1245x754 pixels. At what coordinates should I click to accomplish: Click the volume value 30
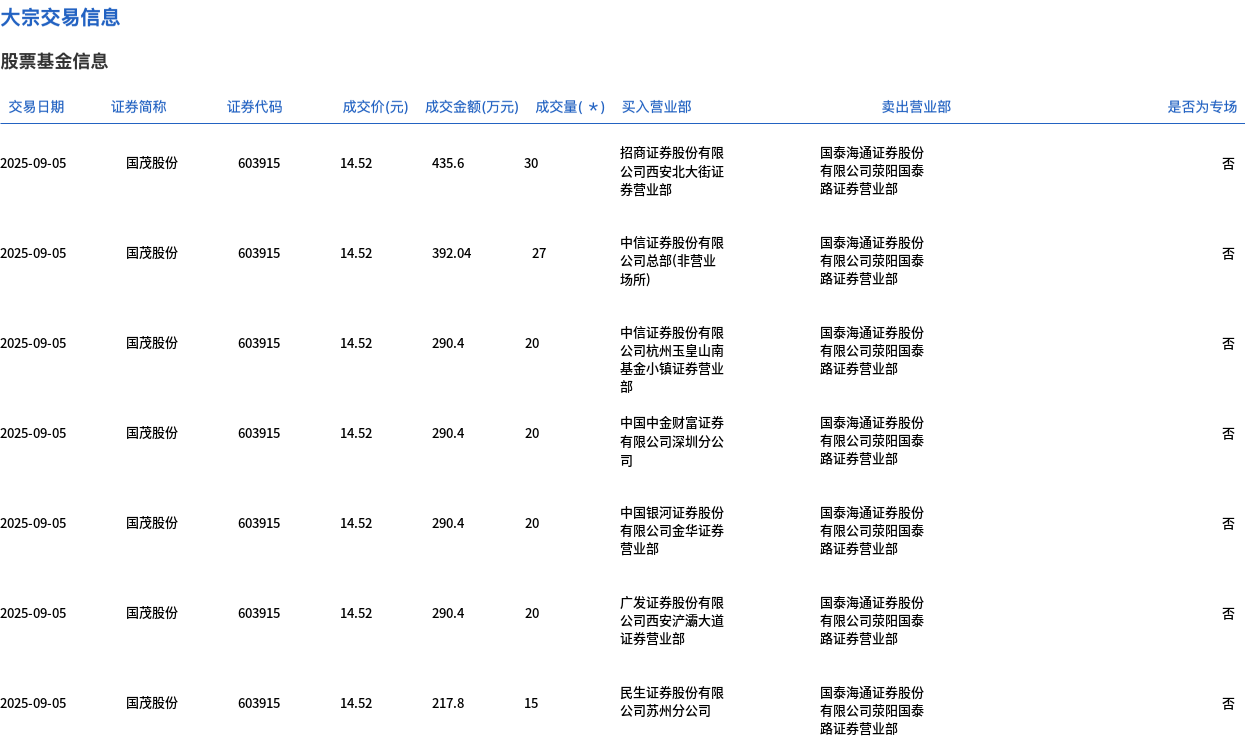[531, 163]
